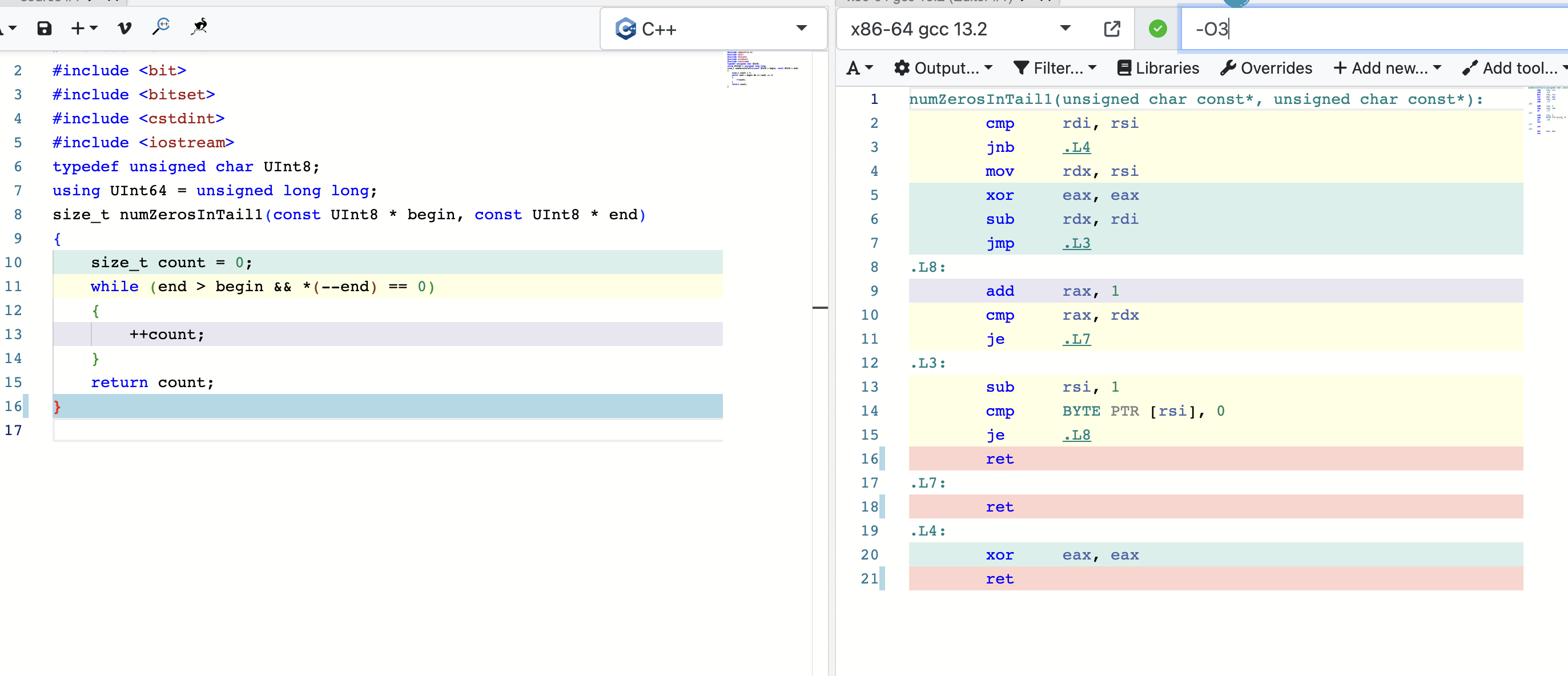Open the C++ language dropdown

713,29
